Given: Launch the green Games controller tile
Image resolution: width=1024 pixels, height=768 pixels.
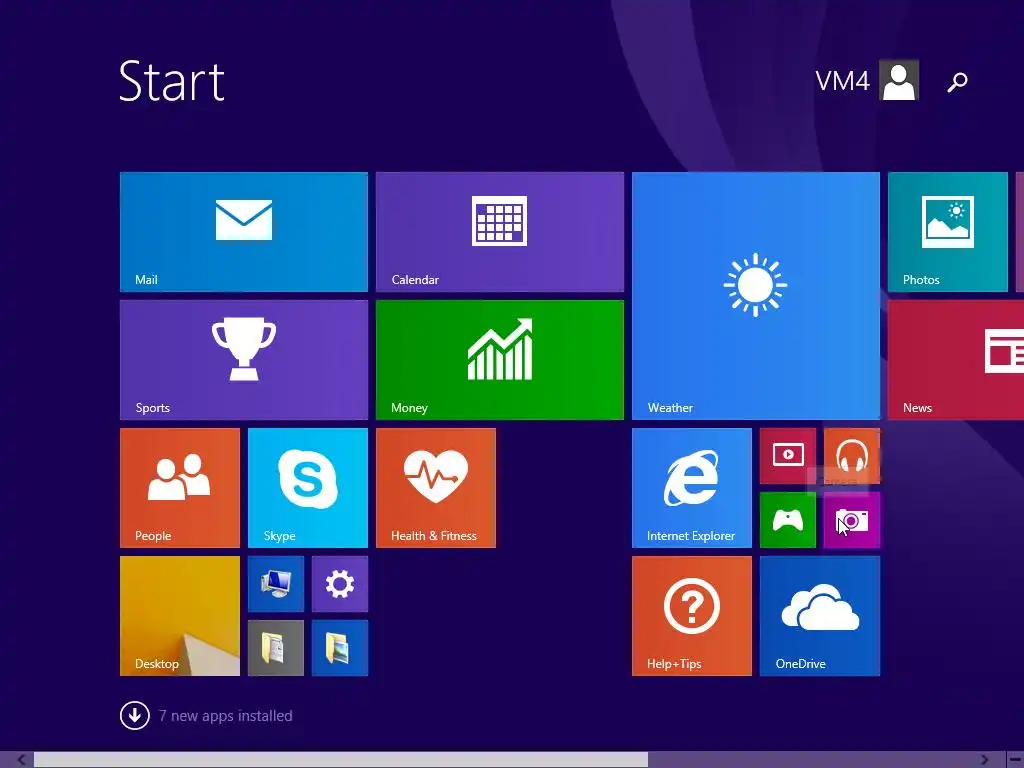Looking at the screenshot, I should pos(788,520).
